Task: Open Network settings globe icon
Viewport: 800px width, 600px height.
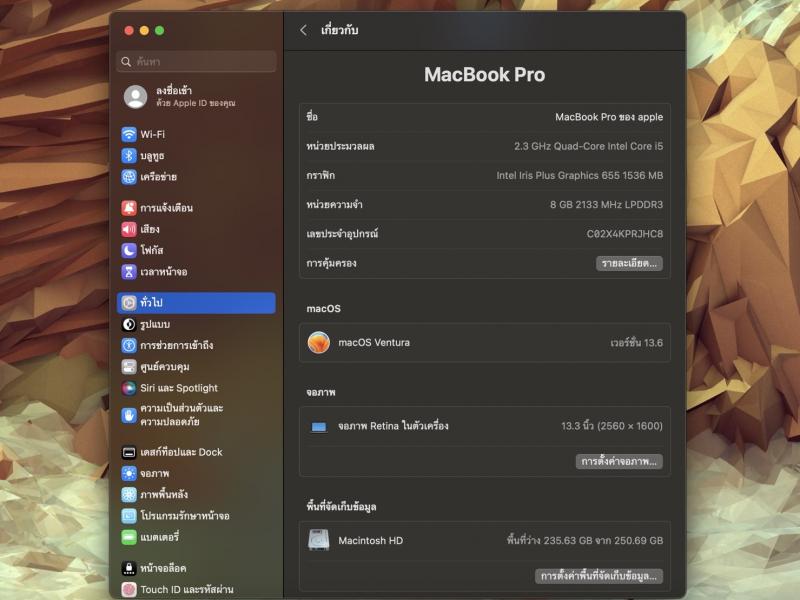Action: pyautogui.click(x=129, y=177)
